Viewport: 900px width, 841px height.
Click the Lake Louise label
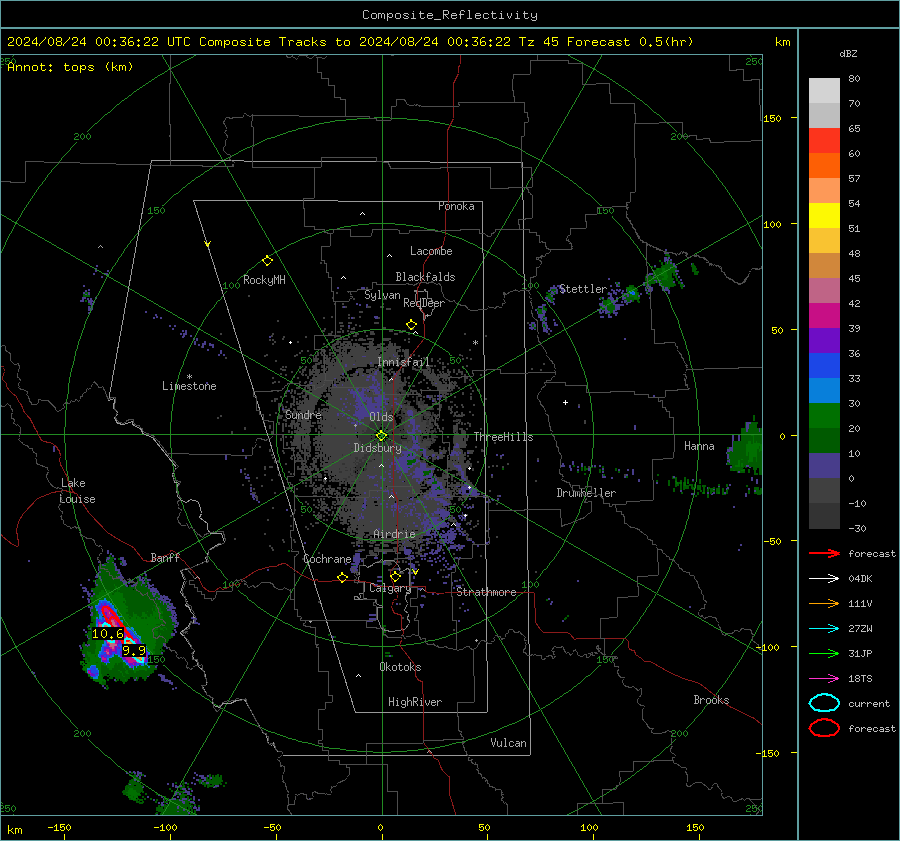77,491
